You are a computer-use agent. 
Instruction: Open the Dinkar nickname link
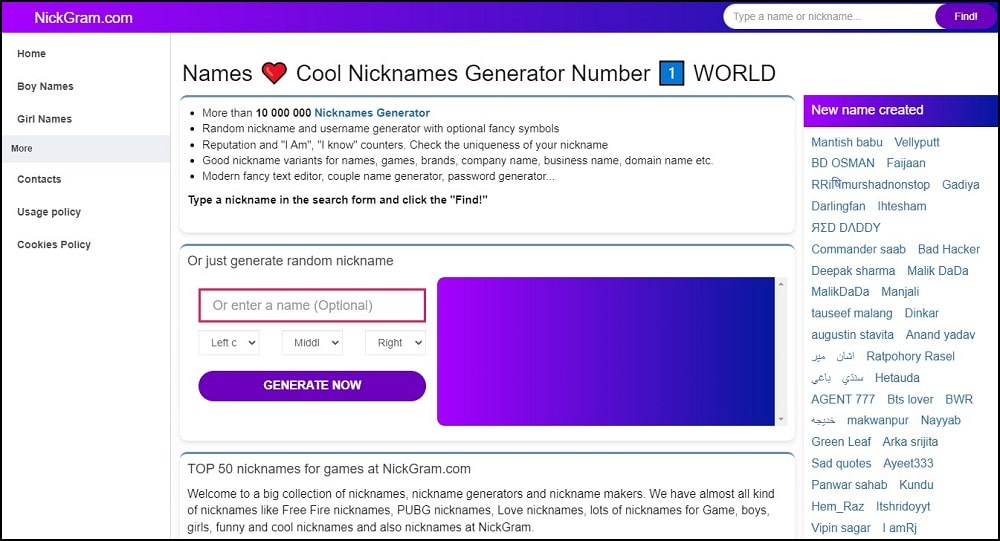(922, 313)
